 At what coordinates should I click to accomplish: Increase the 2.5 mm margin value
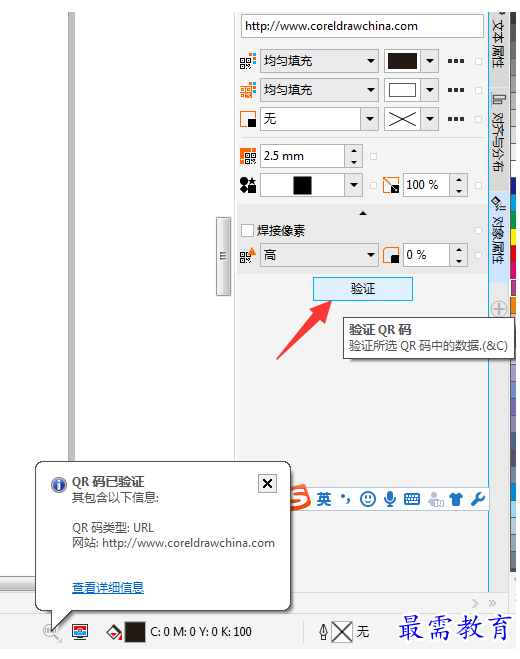tap(354, 150)
